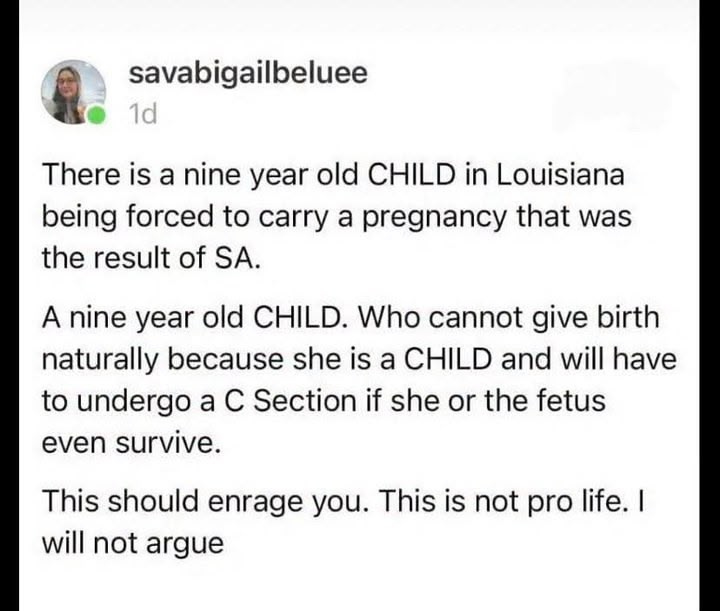The width and height of the screenshot is (720, 611).
Task: Open the savabigailbeluee username link
Action: [248, 72]
